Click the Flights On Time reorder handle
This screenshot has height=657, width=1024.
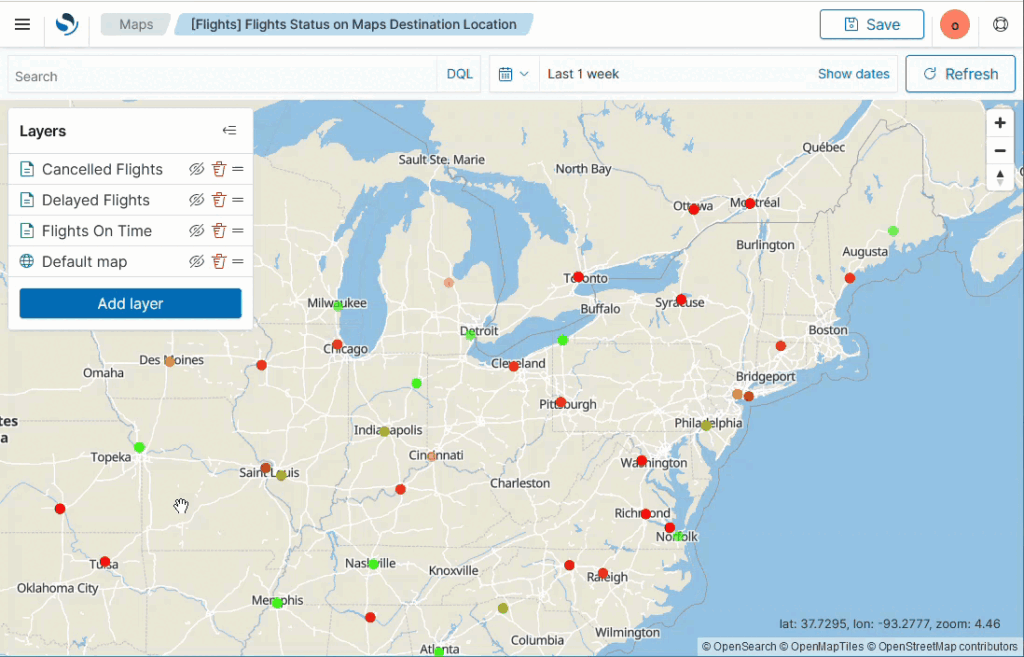[x=238, y=231]
